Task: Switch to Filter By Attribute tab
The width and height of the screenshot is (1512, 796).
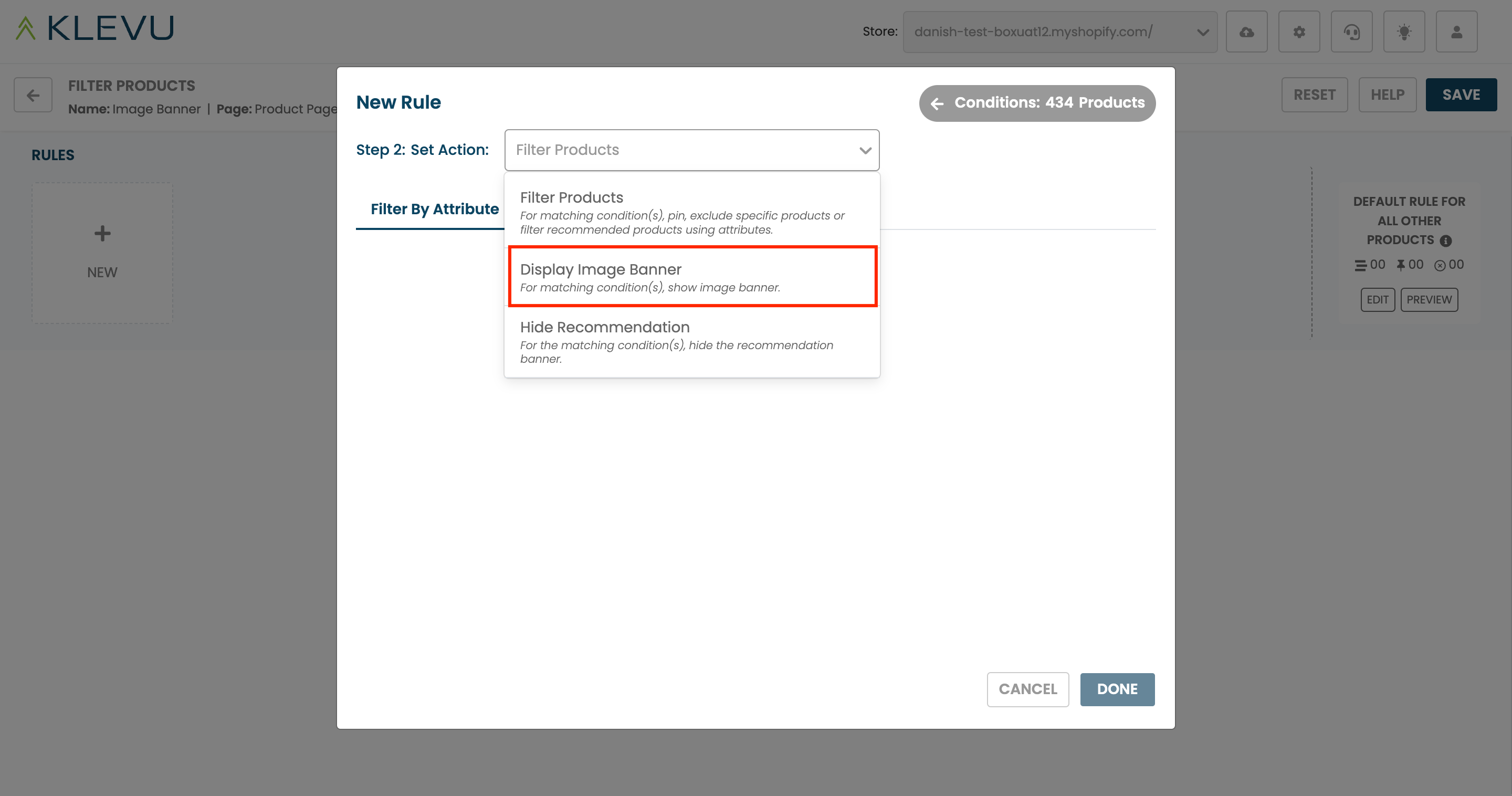Action: tap(434, 209)
